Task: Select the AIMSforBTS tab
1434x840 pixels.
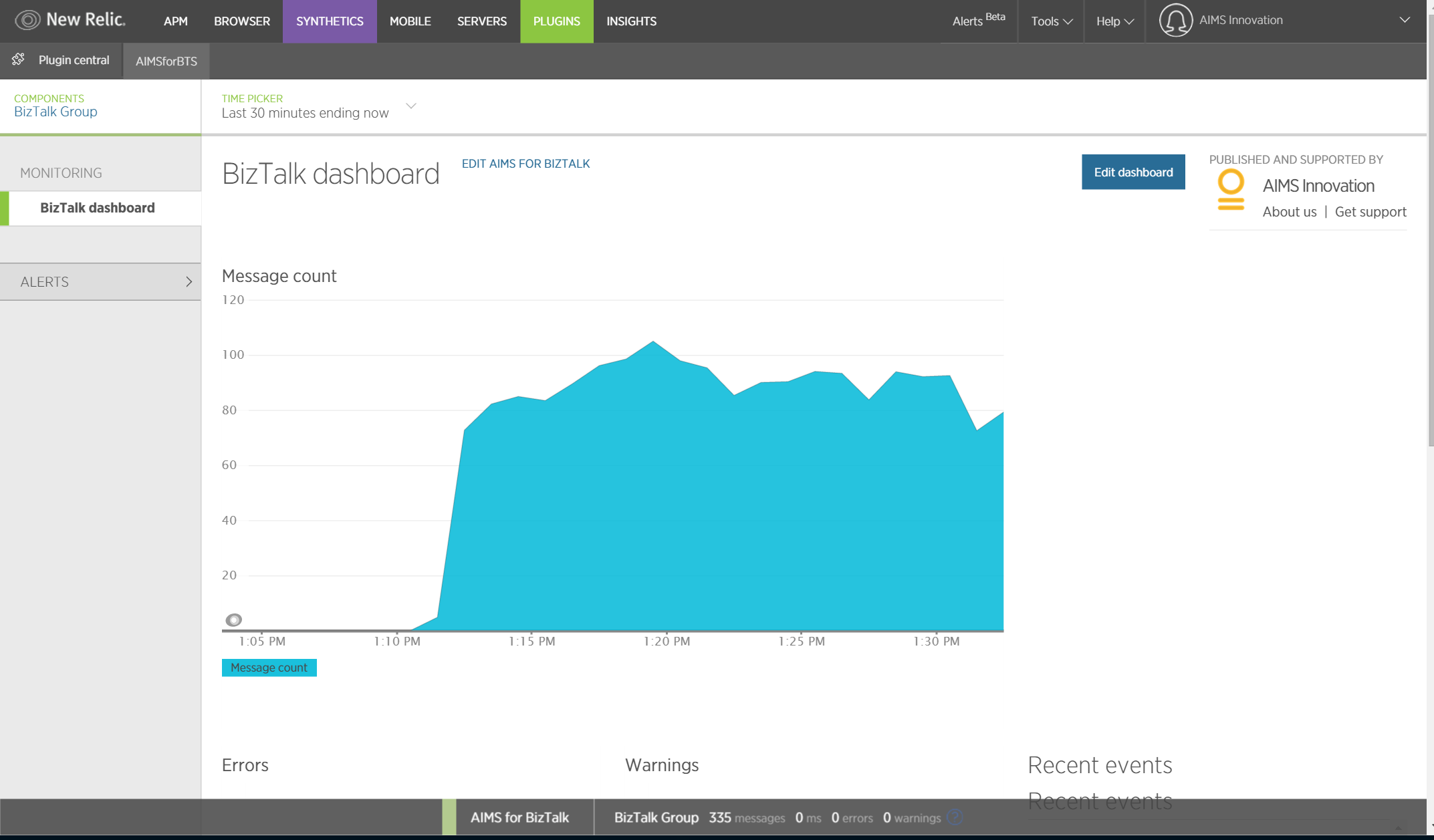Action: [166, 61]
